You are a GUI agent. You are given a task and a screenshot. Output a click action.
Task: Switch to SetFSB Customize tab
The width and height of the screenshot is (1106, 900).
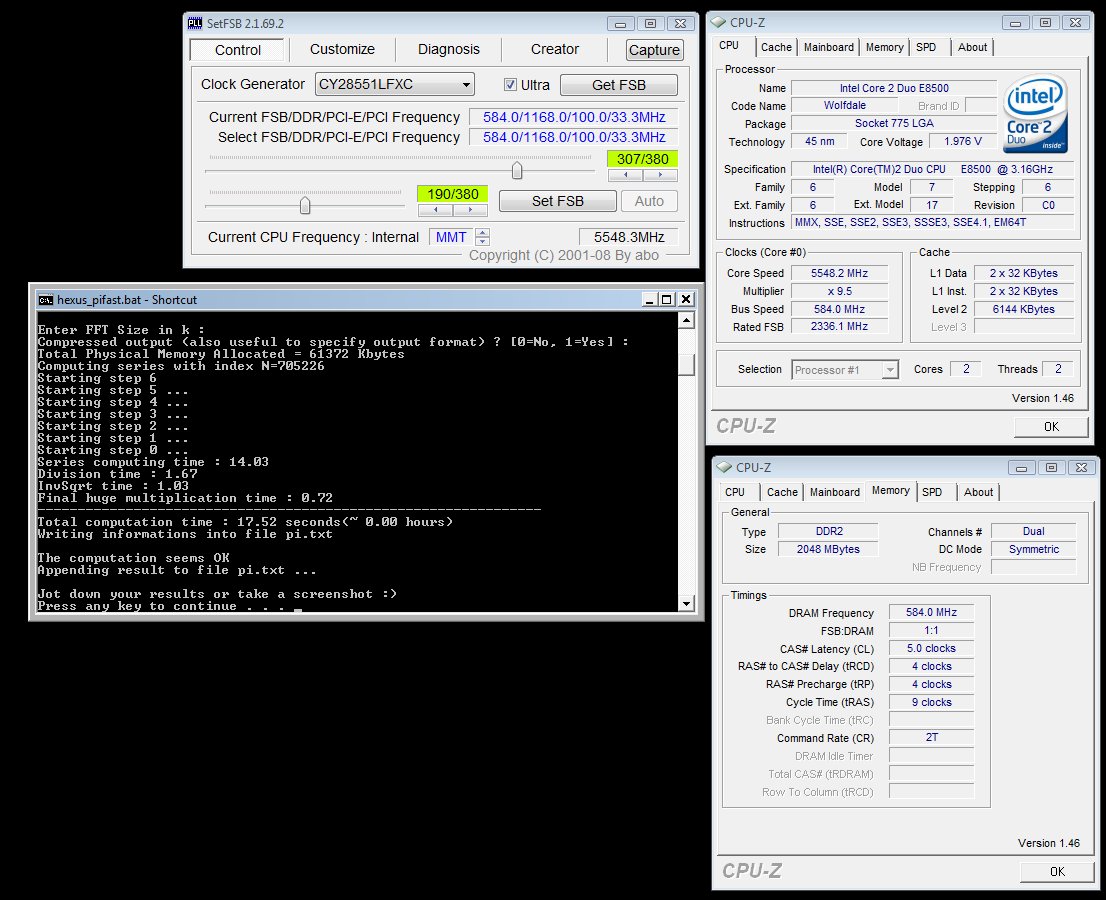coord(342,49)
